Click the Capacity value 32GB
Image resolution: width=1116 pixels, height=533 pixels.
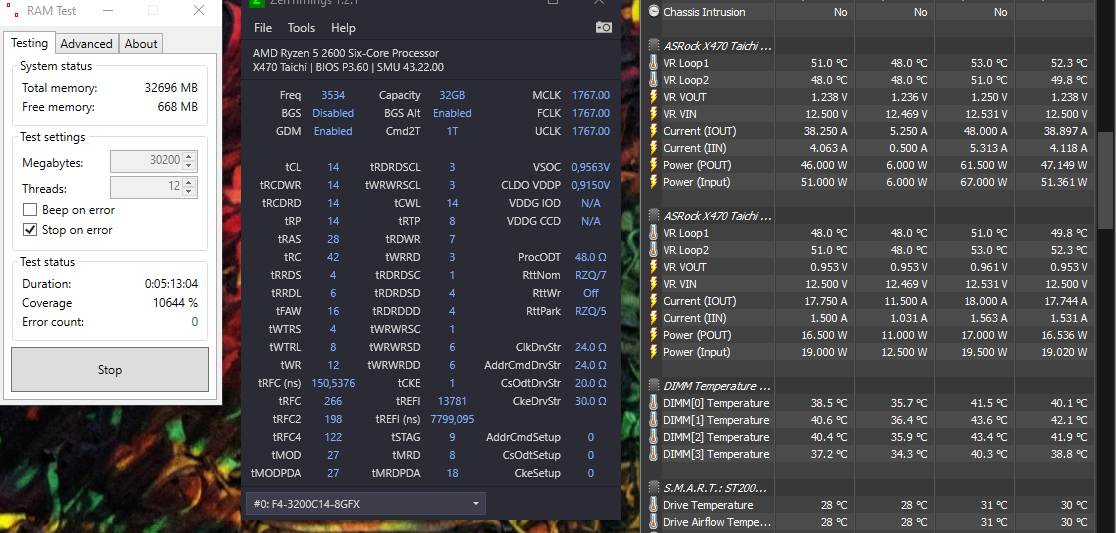pyautogui.click(x=453, y=95)
